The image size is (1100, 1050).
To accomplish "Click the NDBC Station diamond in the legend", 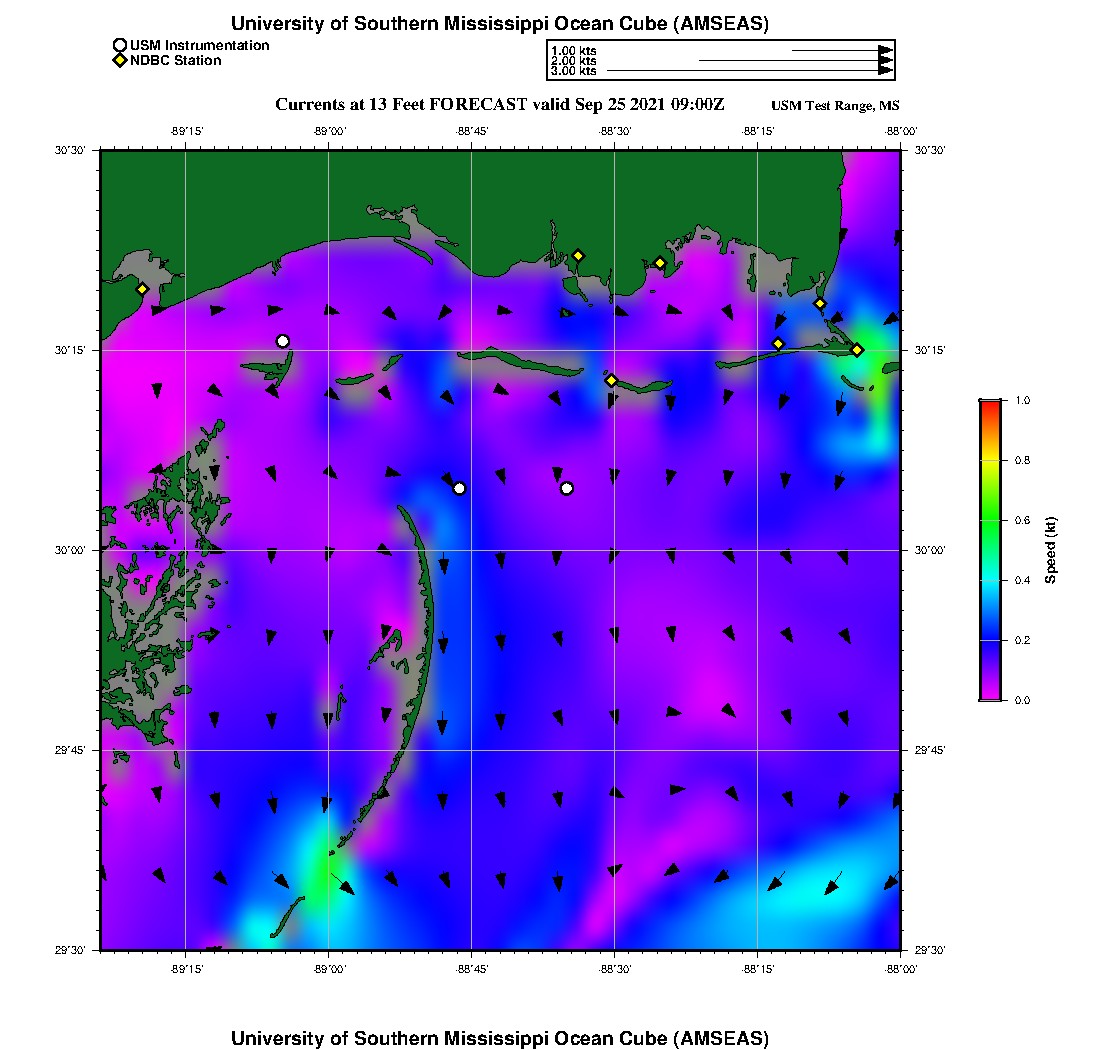I will pos(120,60).
